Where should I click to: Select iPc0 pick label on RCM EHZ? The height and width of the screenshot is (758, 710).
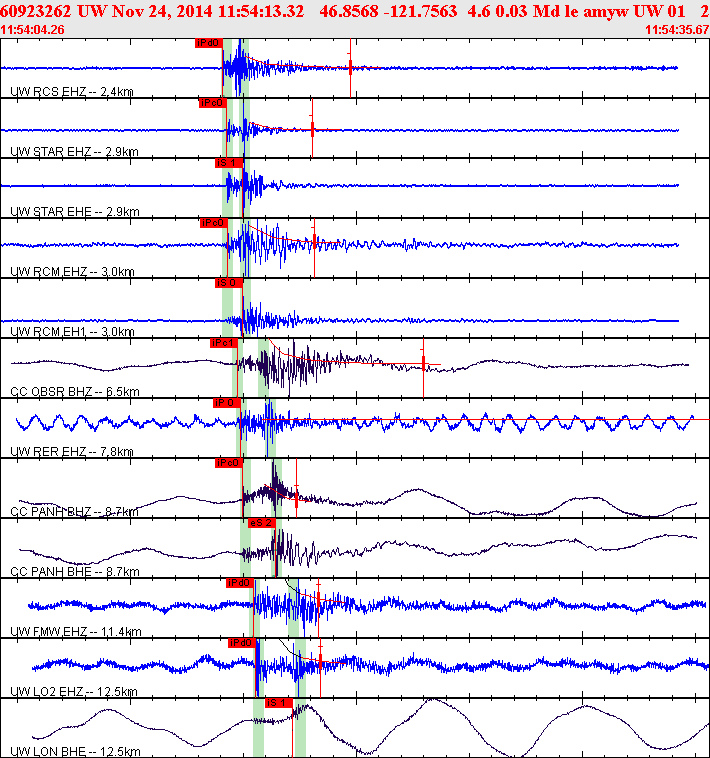click(x=213, y=223)
